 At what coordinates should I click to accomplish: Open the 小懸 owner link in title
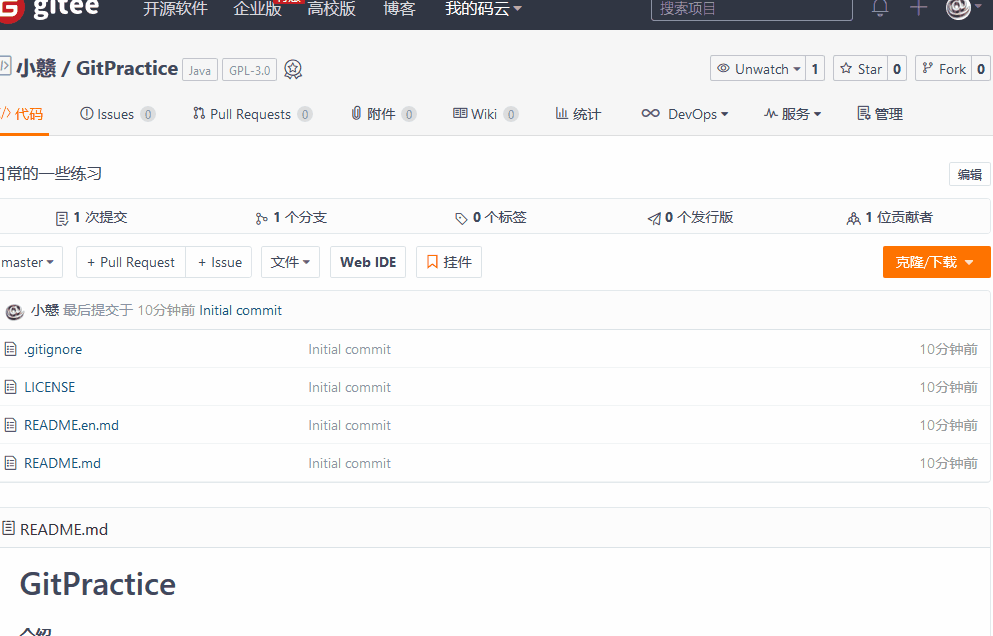coord(36,68)
